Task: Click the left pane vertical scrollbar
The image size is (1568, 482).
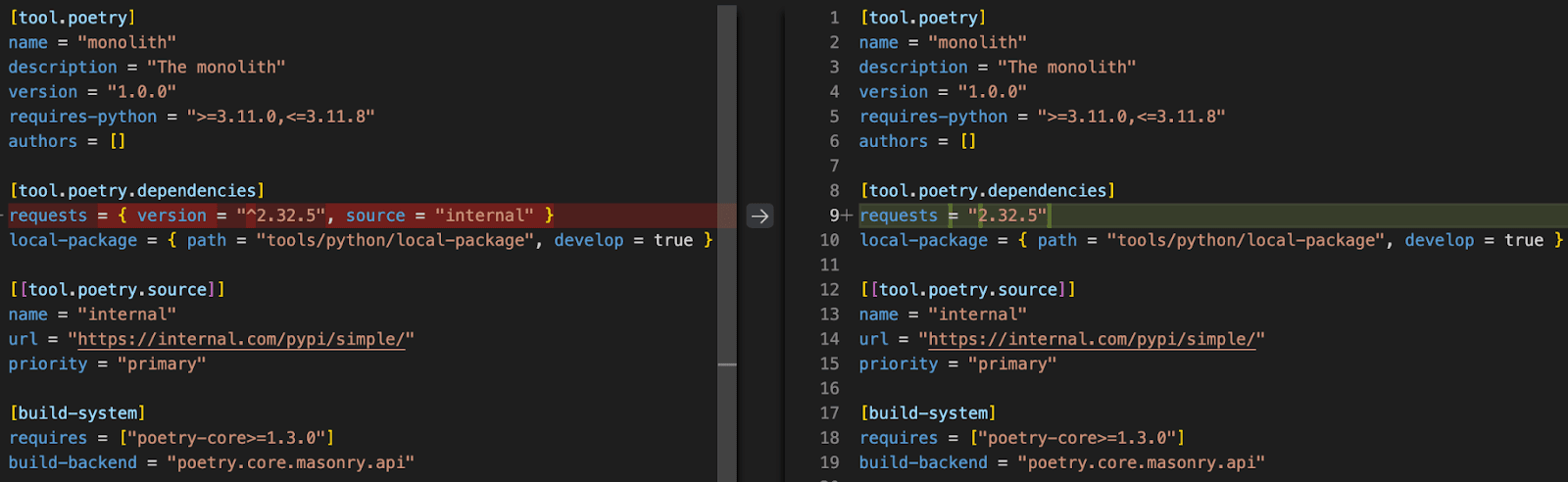Action: pos(726,241)
